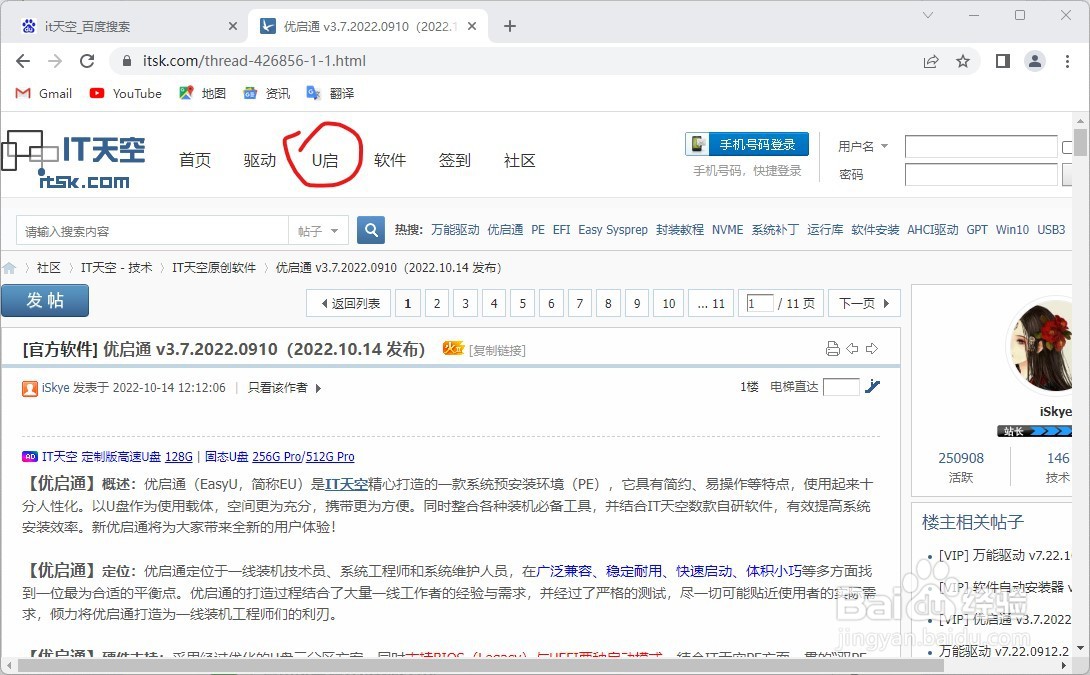Click the IT天空 link in post text
Screen dimensions: 1090x675
(x=345, y=485)
